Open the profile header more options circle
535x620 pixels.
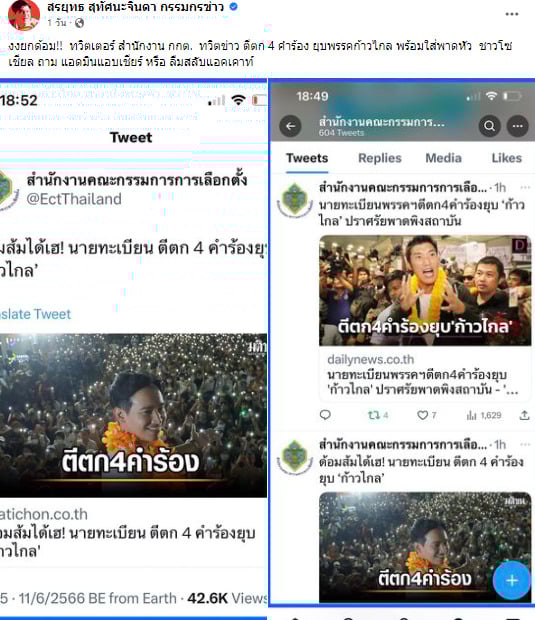(518, 126)
